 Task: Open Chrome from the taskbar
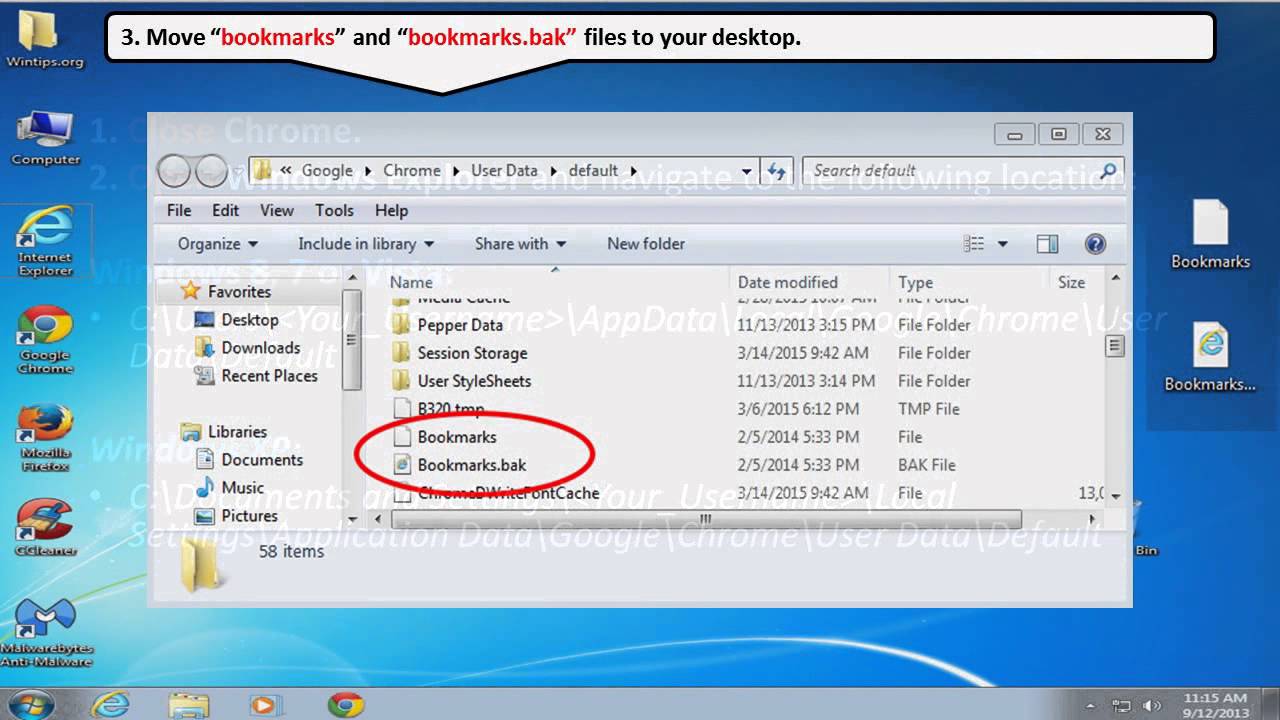345,704
